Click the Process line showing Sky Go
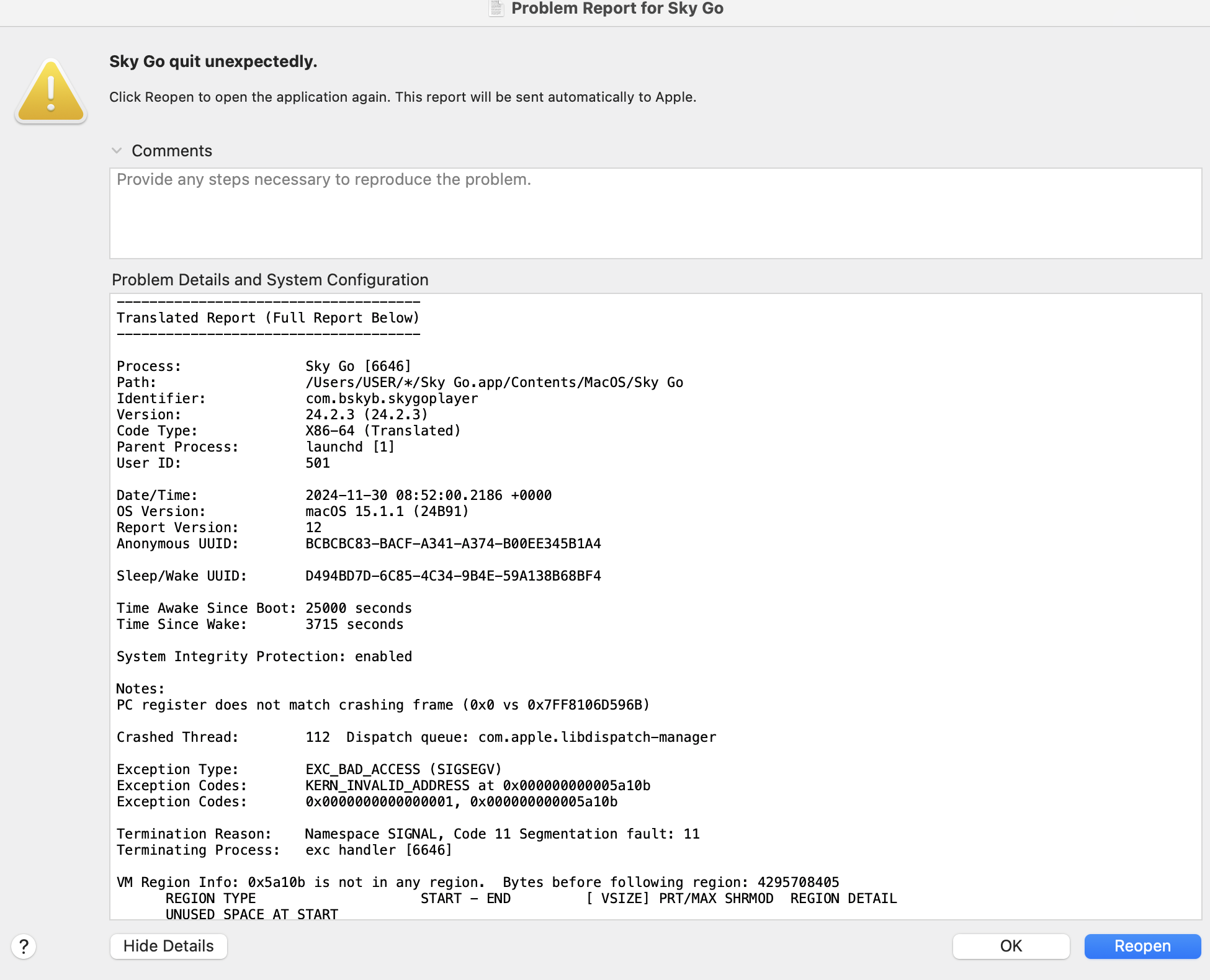This screenshot has width=1210, height=980. 264,366
